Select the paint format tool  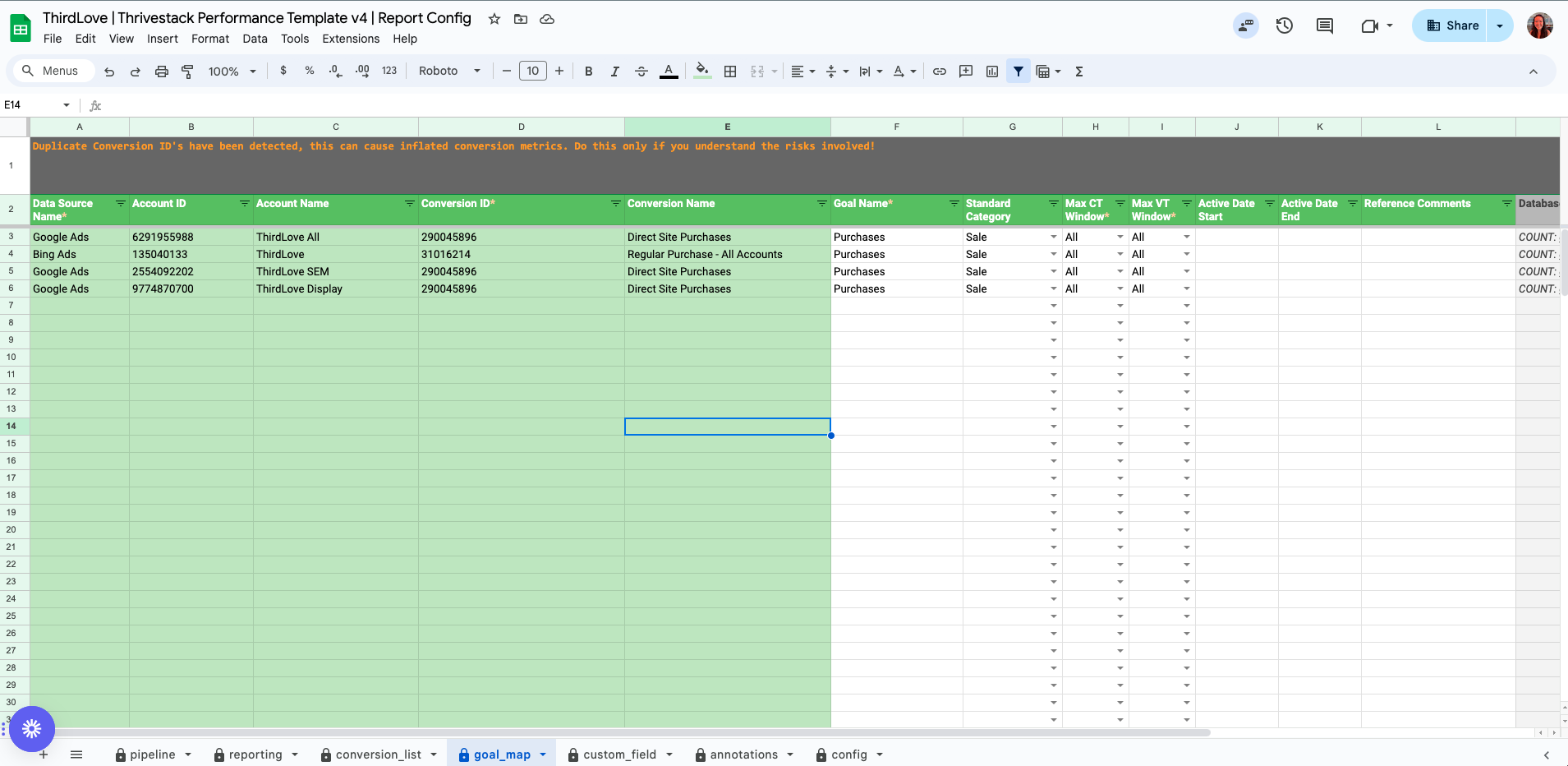(x=187, y=72)
